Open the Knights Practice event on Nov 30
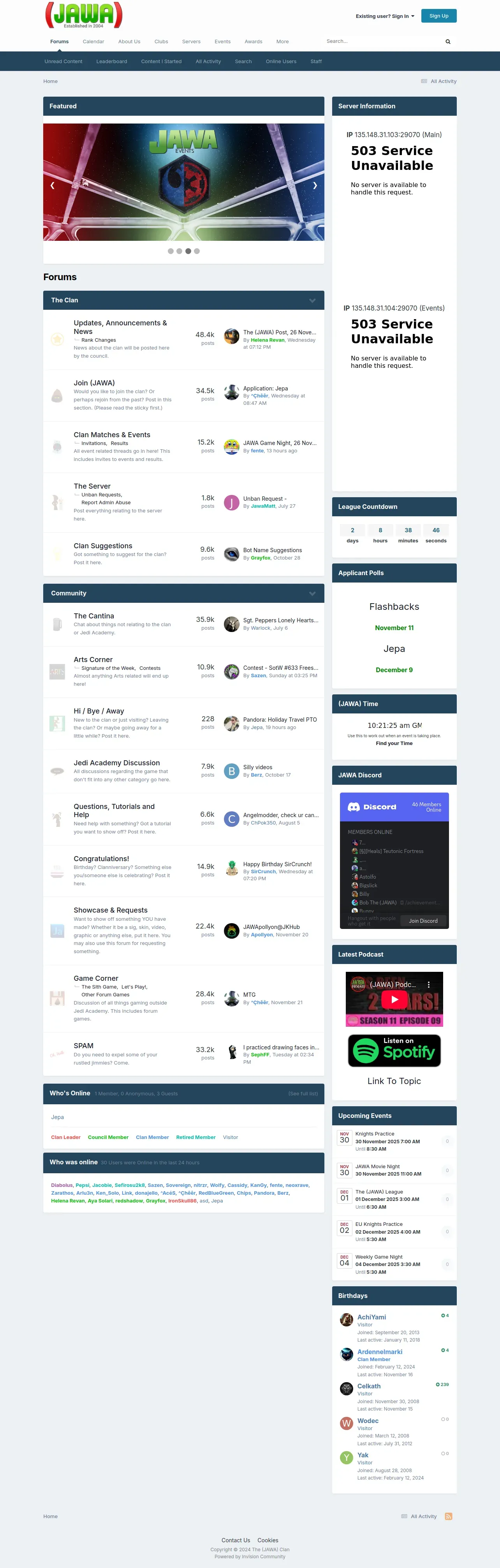Image resolution: width=500 pixels, height=1568 pixels. (375, 1134)
